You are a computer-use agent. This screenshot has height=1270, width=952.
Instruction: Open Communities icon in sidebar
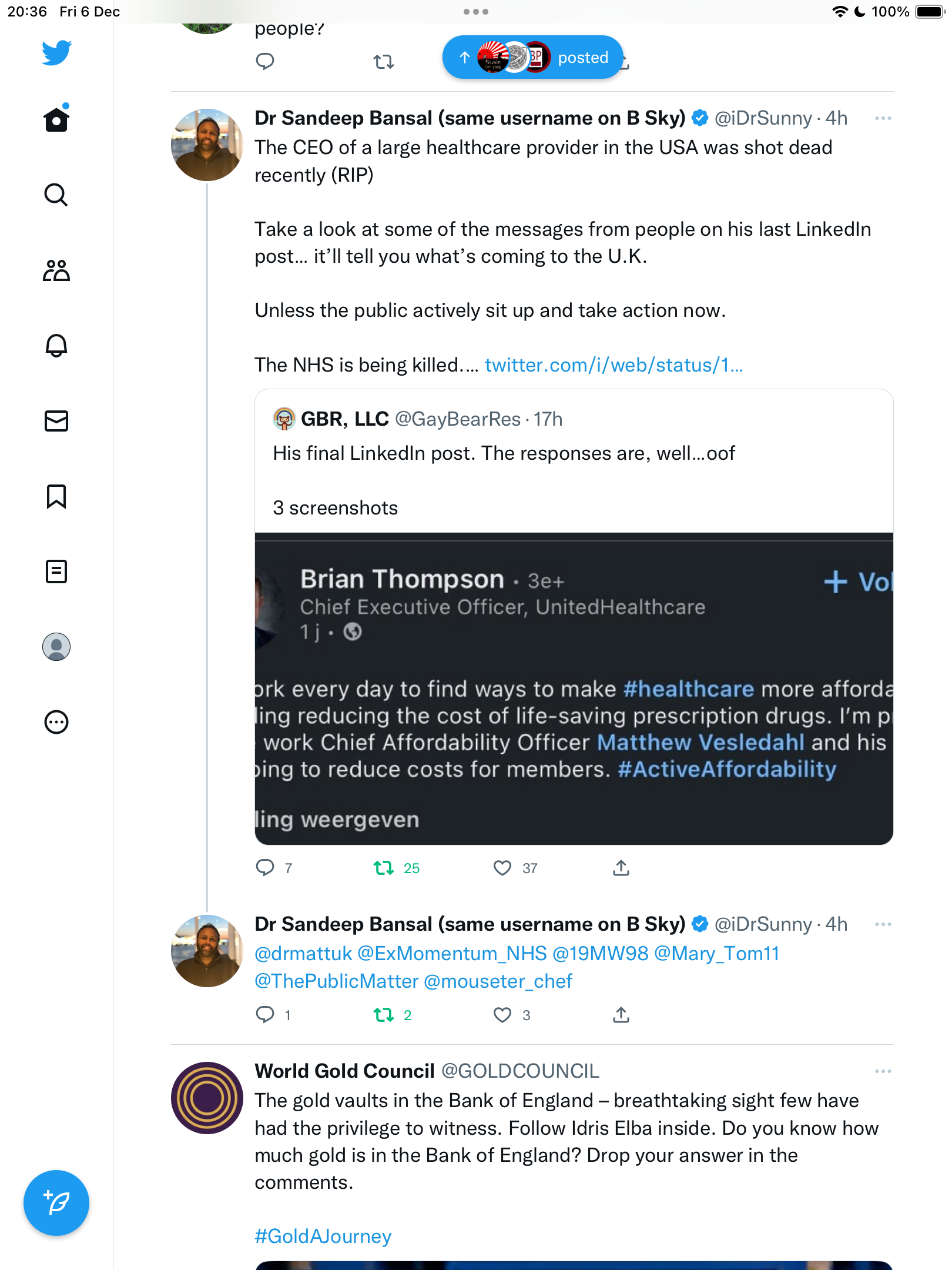tap(56, 270)
